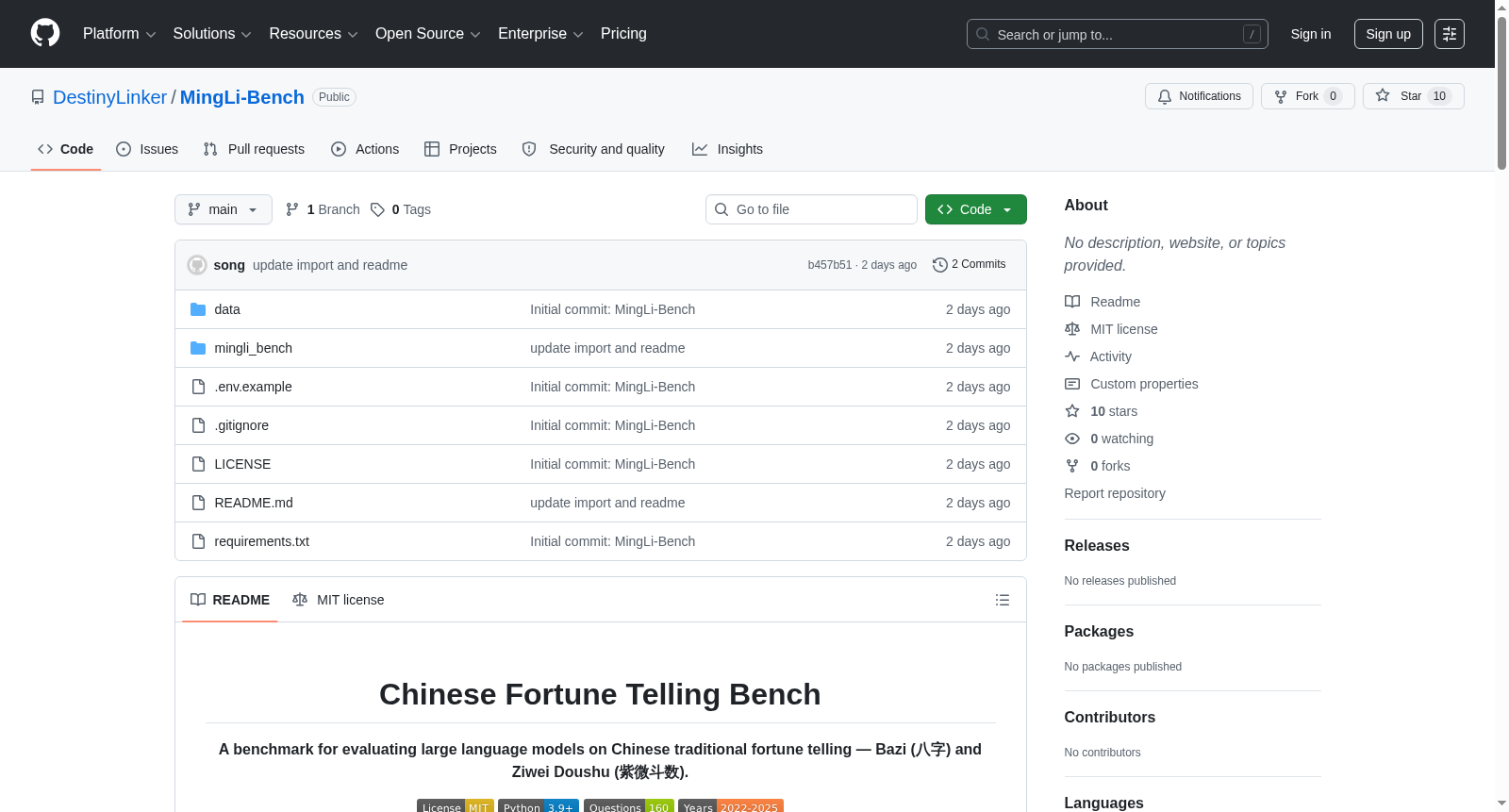Click the Star icon for this repository
1509x812 pixels.
pyautogui.click(x=1383, y=95)
